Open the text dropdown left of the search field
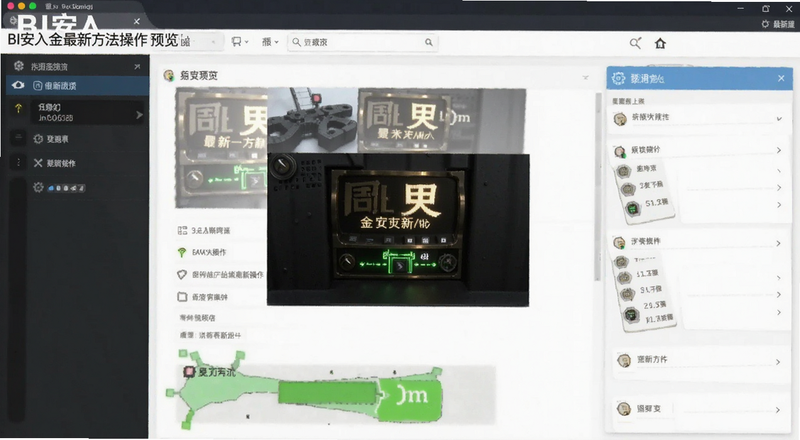This screenshot has width=800, height=440. point(270,42)
